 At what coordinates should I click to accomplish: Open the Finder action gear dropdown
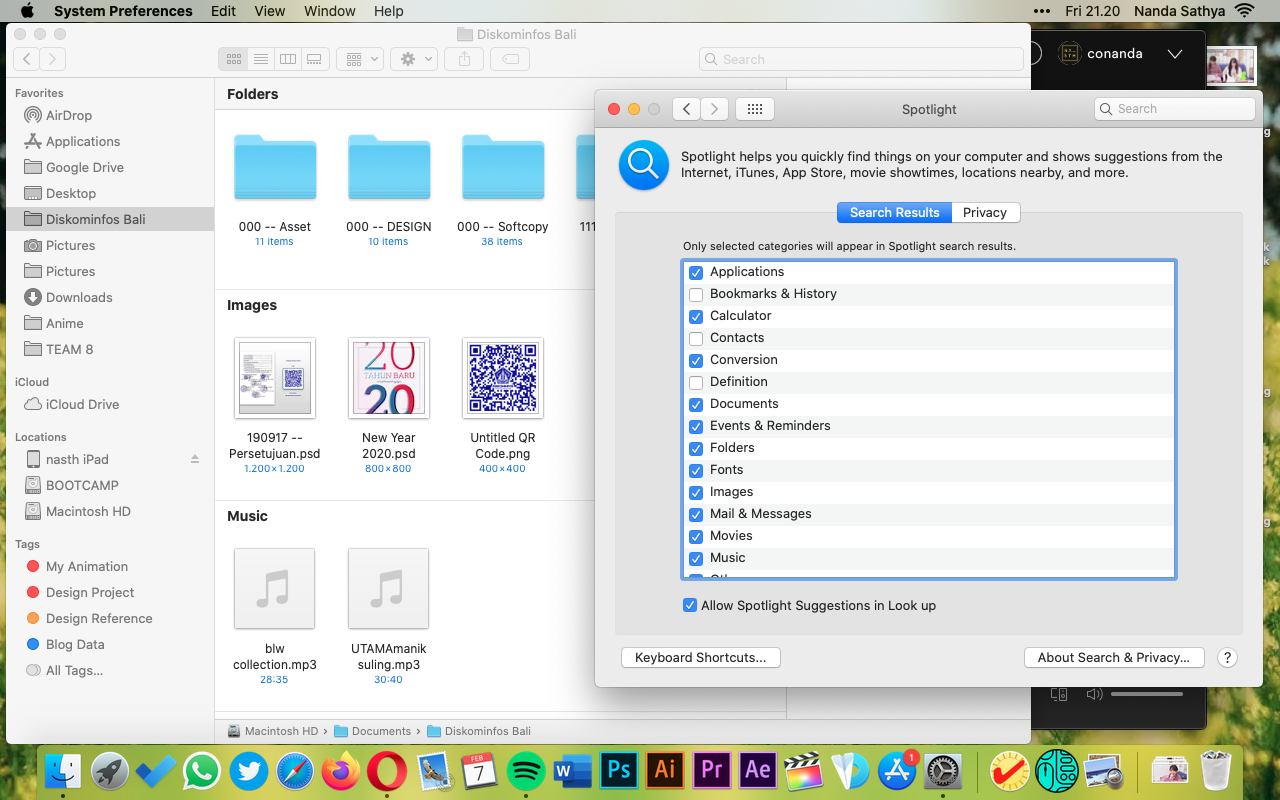[x=413, y=59]
